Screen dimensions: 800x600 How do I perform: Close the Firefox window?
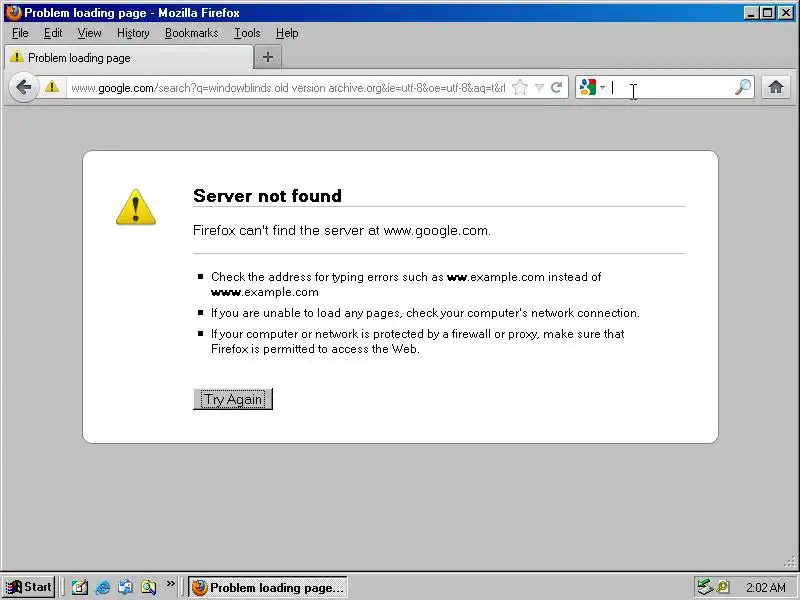tap(786, 13)
